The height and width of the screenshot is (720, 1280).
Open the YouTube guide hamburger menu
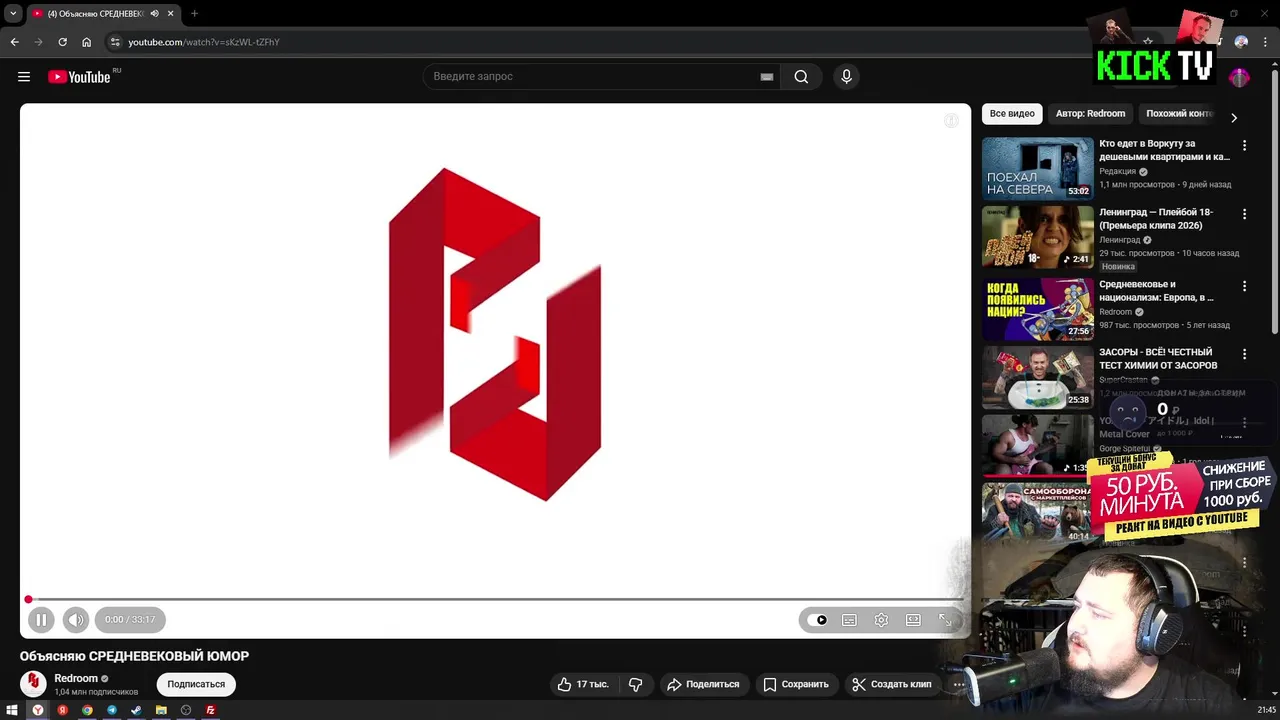(24, 77)
